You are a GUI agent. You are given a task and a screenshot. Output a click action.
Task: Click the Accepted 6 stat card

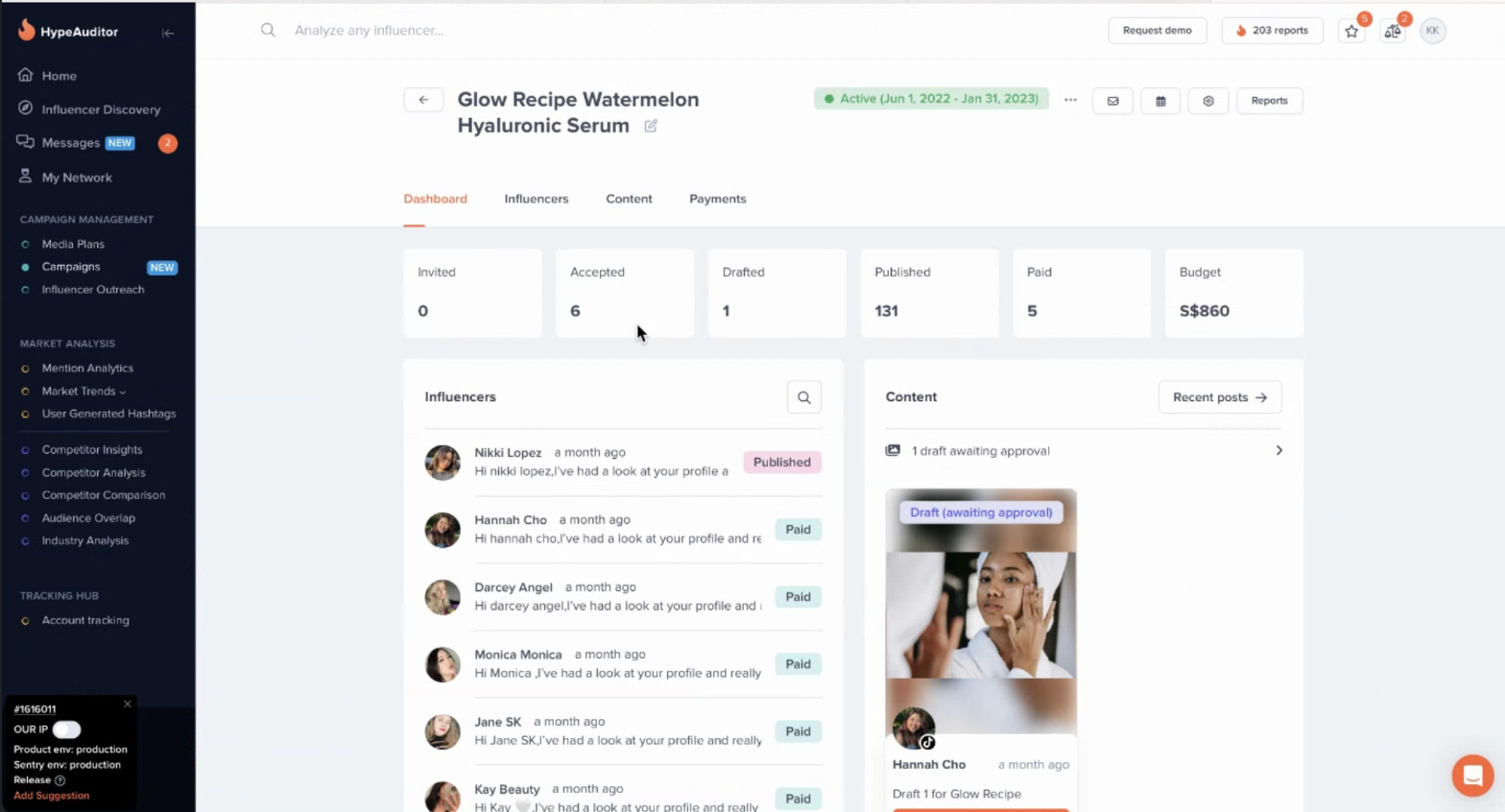tap(625, 293)
